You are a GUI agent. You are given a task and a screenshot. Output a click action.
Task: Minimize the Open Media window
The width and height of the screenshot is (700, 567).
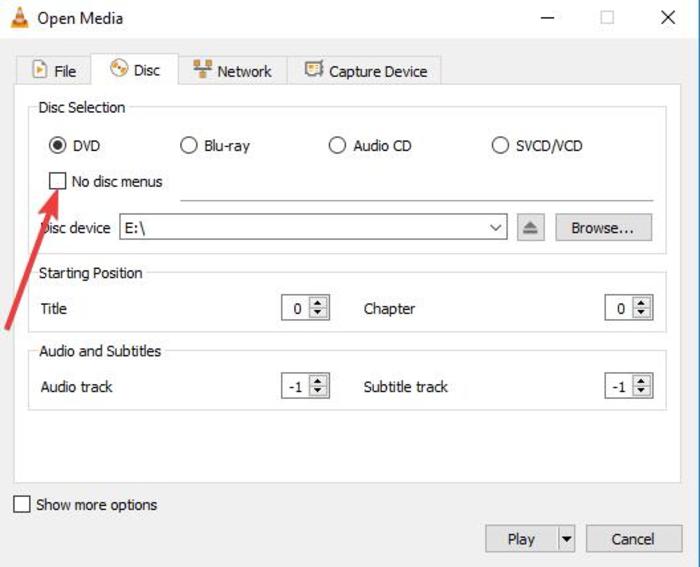coord(547,18)
